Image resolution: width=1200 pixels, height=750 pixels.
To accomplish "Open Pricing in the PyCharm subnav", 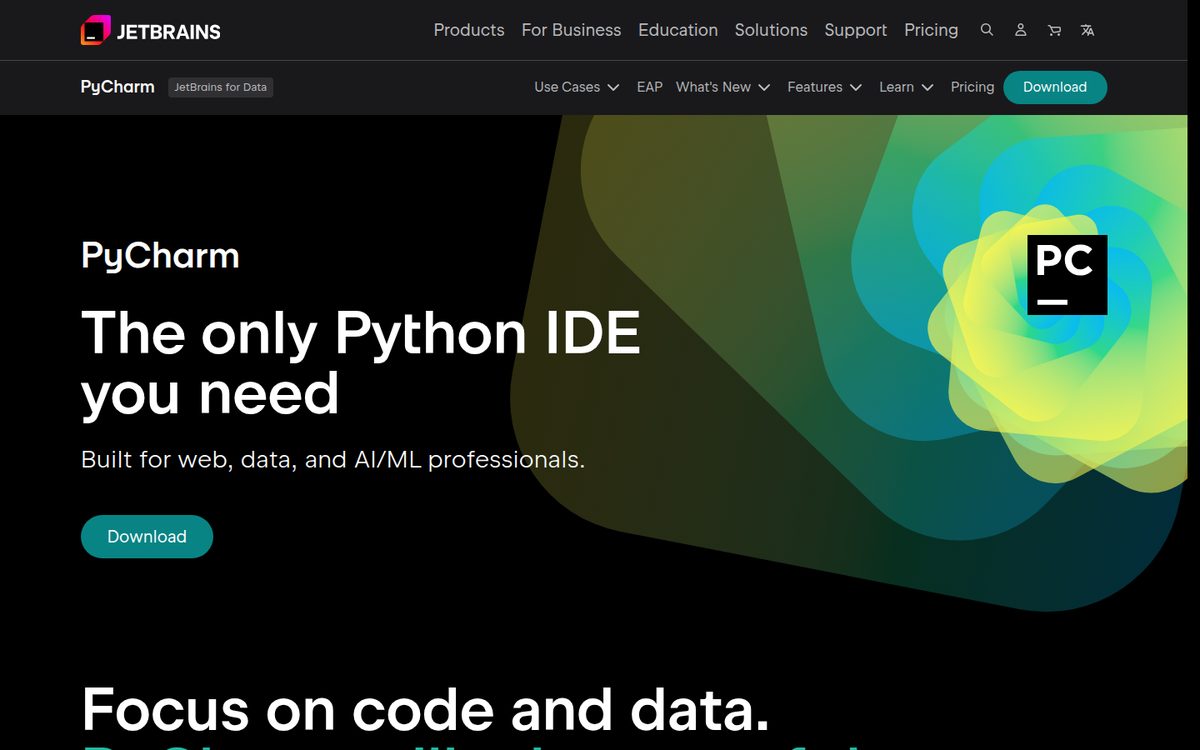I will tap(972, 87).
